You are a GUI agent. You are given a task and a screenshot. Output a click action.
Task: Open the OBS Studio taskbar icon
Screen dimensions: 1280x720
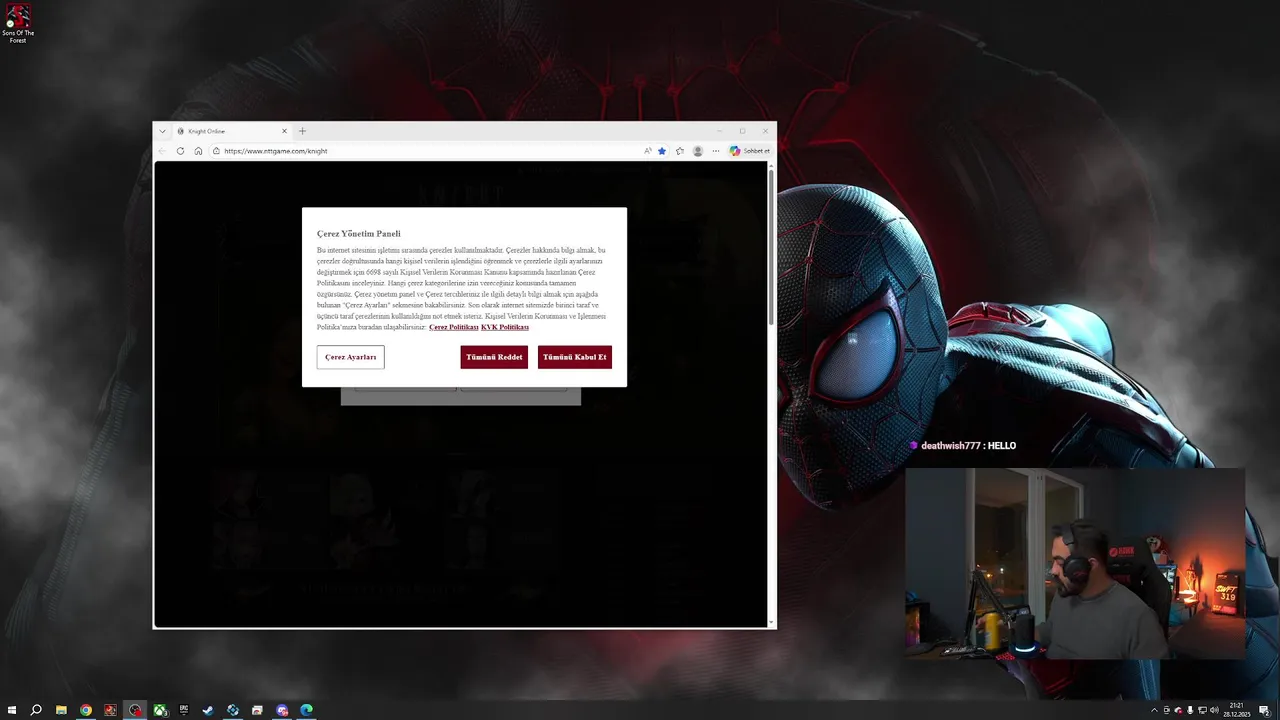tap(135, 710)
